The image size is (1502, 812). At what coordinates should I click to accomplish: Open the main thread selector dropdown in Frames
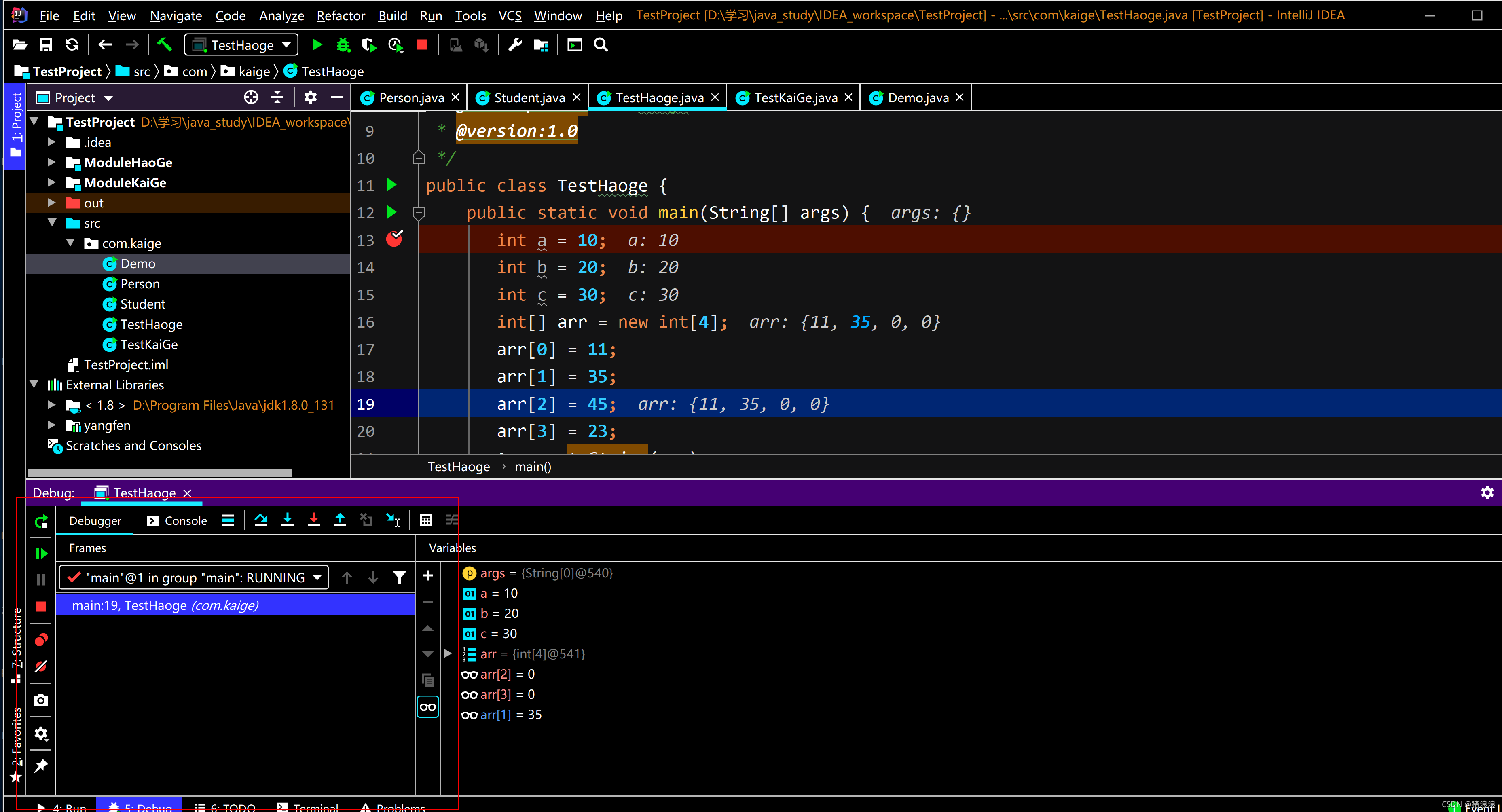coord(194,578)
